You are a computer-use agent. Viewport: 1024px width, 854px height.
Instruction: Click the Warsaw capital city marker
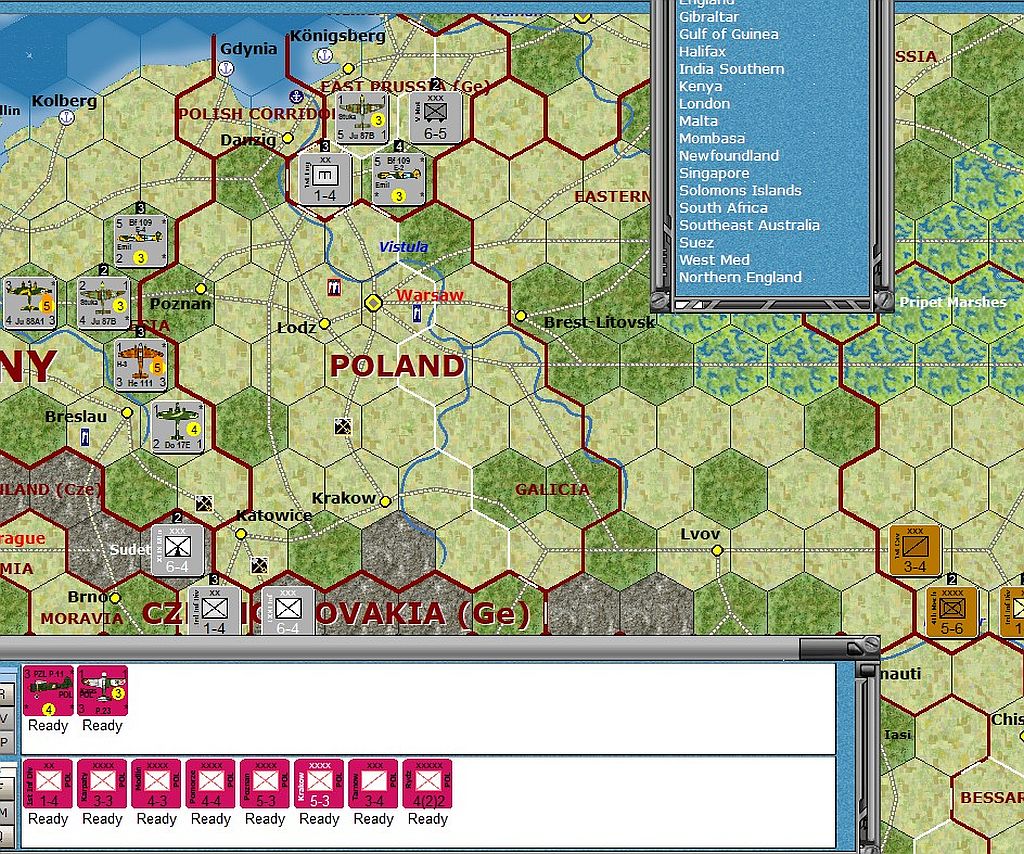(373, 303)
